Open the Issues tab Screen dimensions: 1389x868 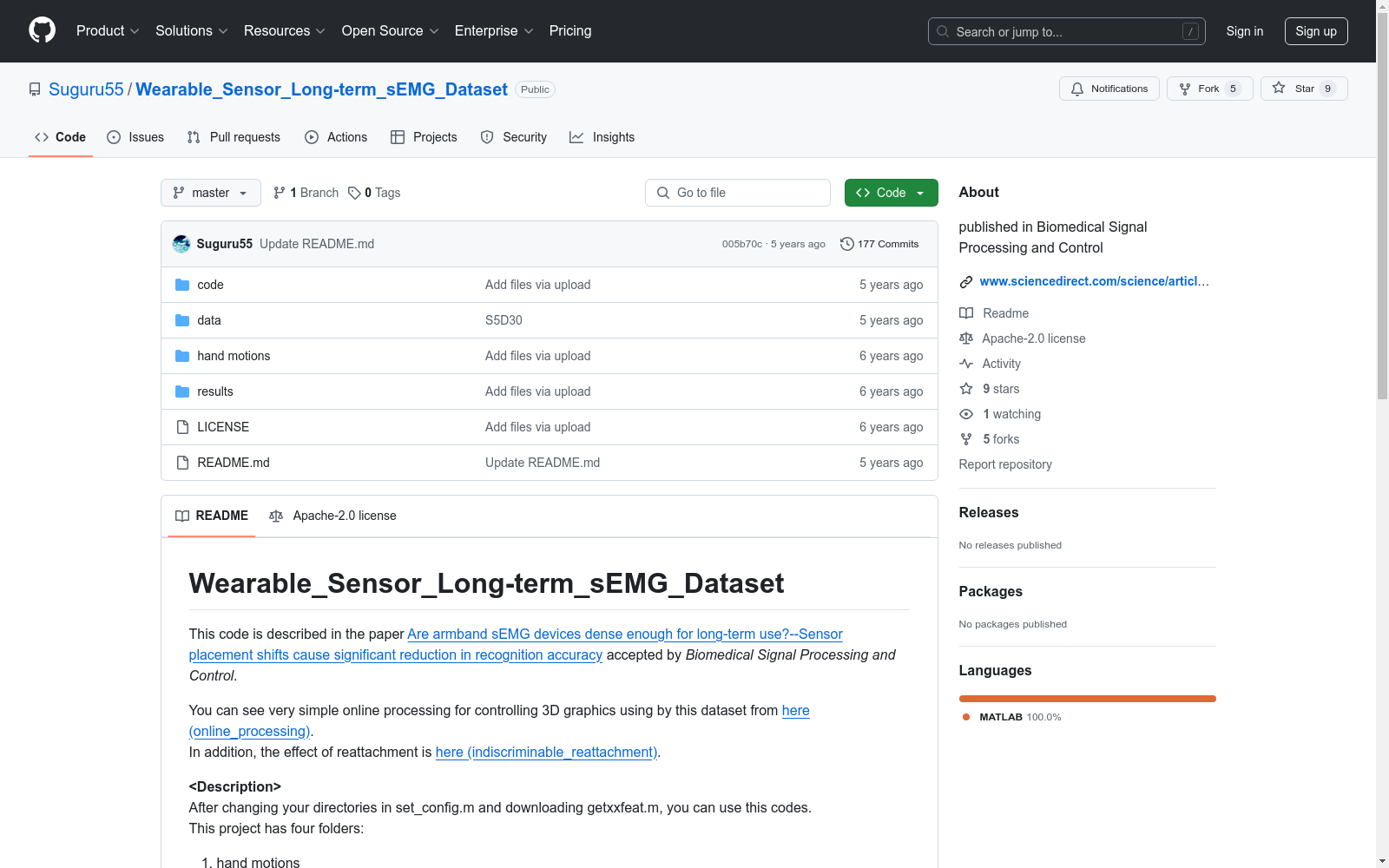point(135,137)
